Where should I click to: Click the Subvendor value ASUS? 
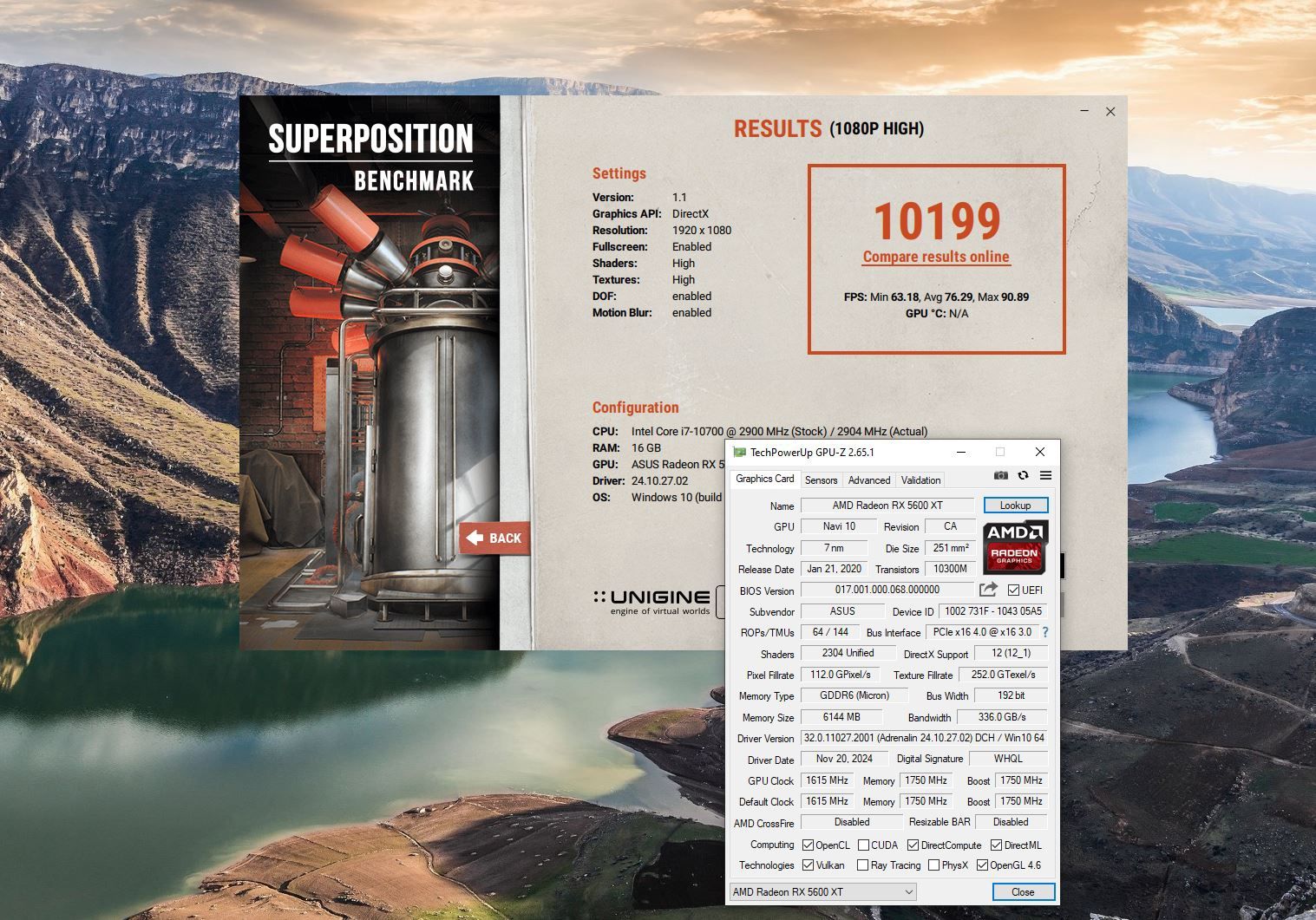point(842,611)
